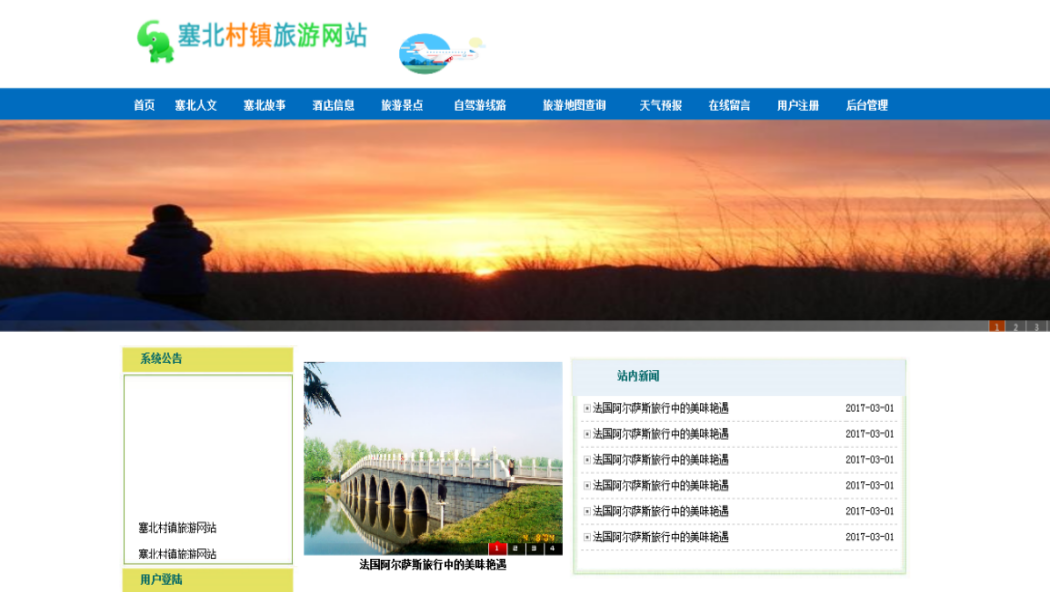Click bullet icon of first news row
Image resolution: width=1050 pixels, height=592 pixels.
point(587,409)
